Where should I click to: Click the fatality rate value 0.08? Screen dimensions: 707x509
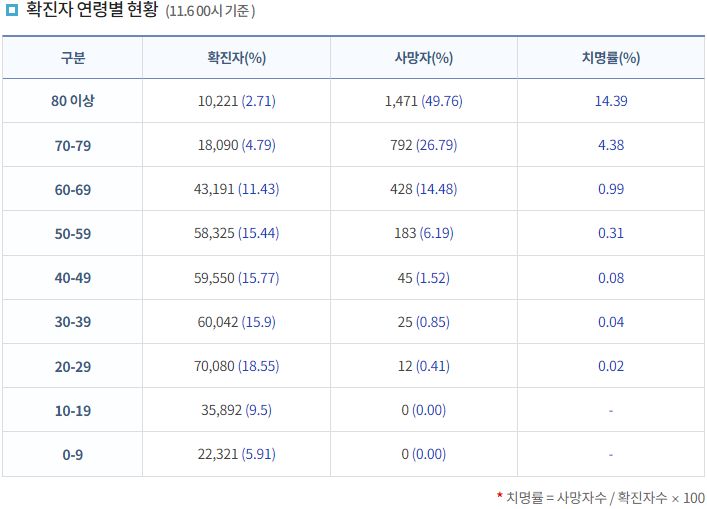611,278
